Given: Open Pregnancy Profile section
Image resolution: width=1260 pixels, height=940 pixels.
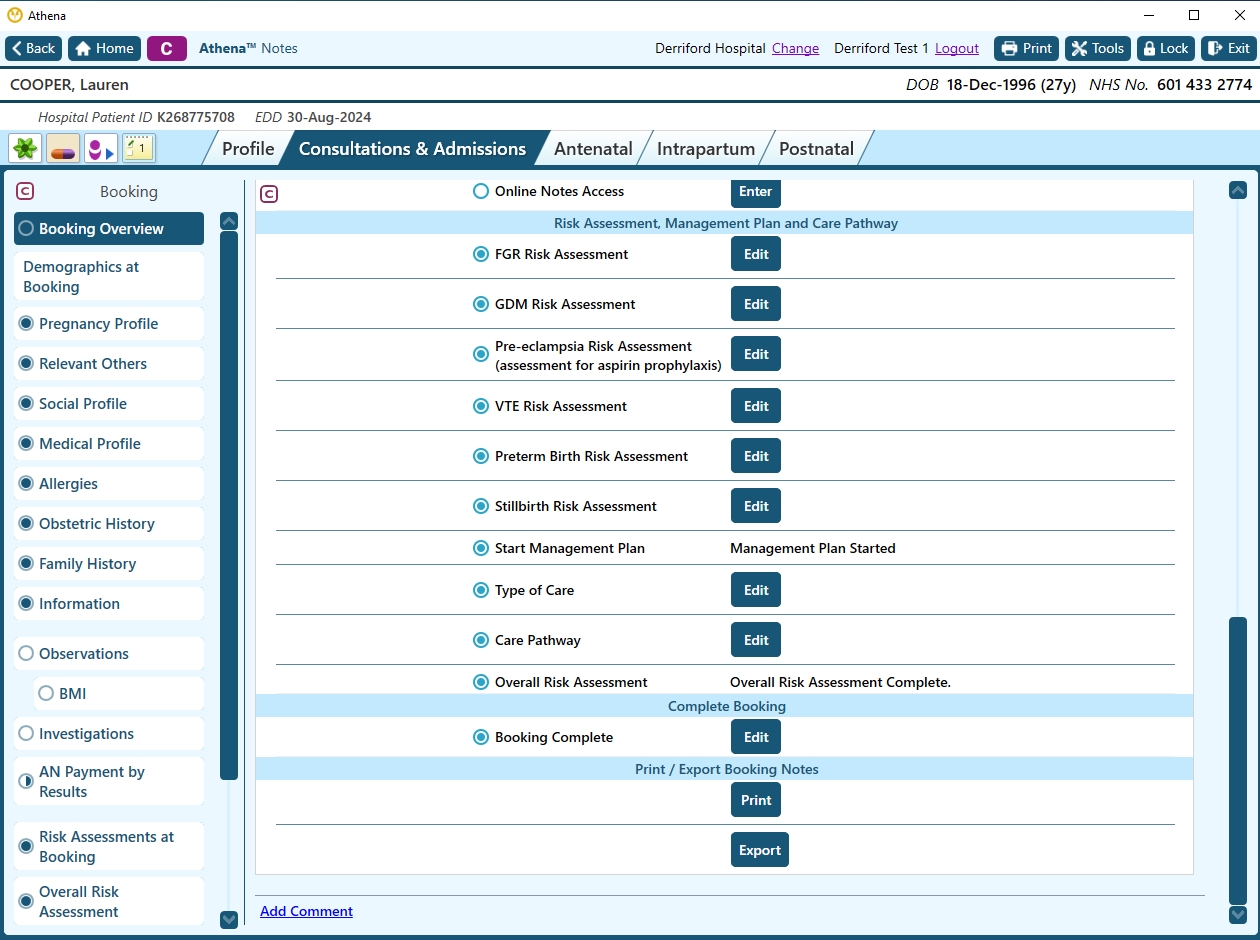Looking at the screenshot, I should (109, 324).
